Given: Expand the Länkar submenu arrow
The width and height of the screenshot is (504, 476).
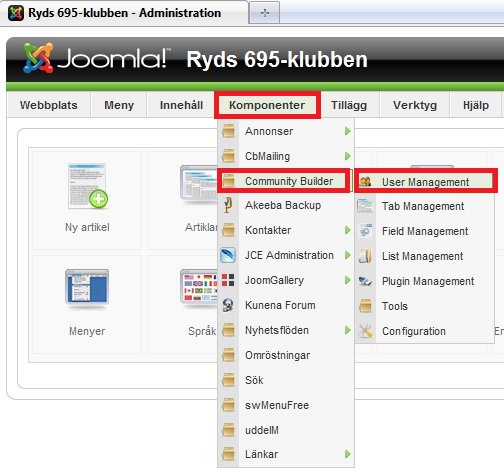Looking at the screenshot, I should (348, 454).
